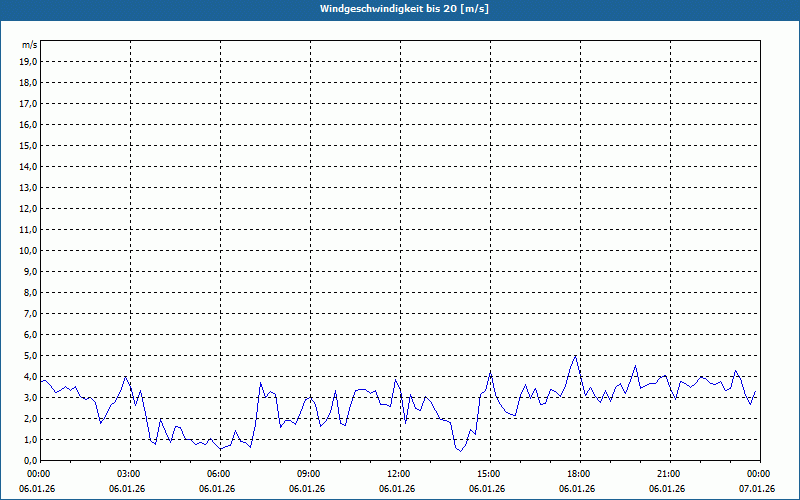Viewport: 800px width, 500px height.
Task: Click the 10,0 y-axis tick label
Action: coord(28,250)
